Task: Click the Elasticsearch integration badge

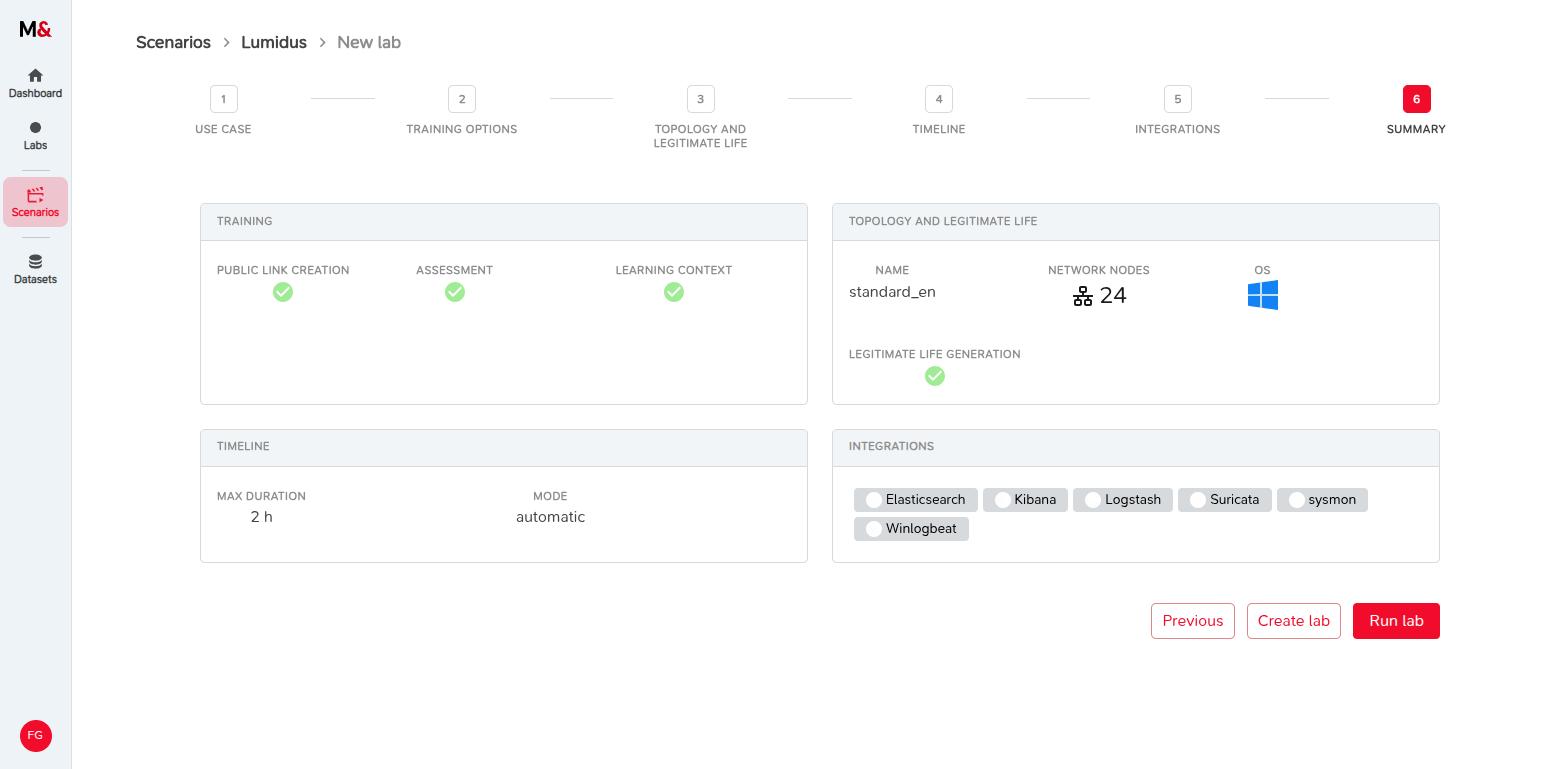Action: point(915,500)
